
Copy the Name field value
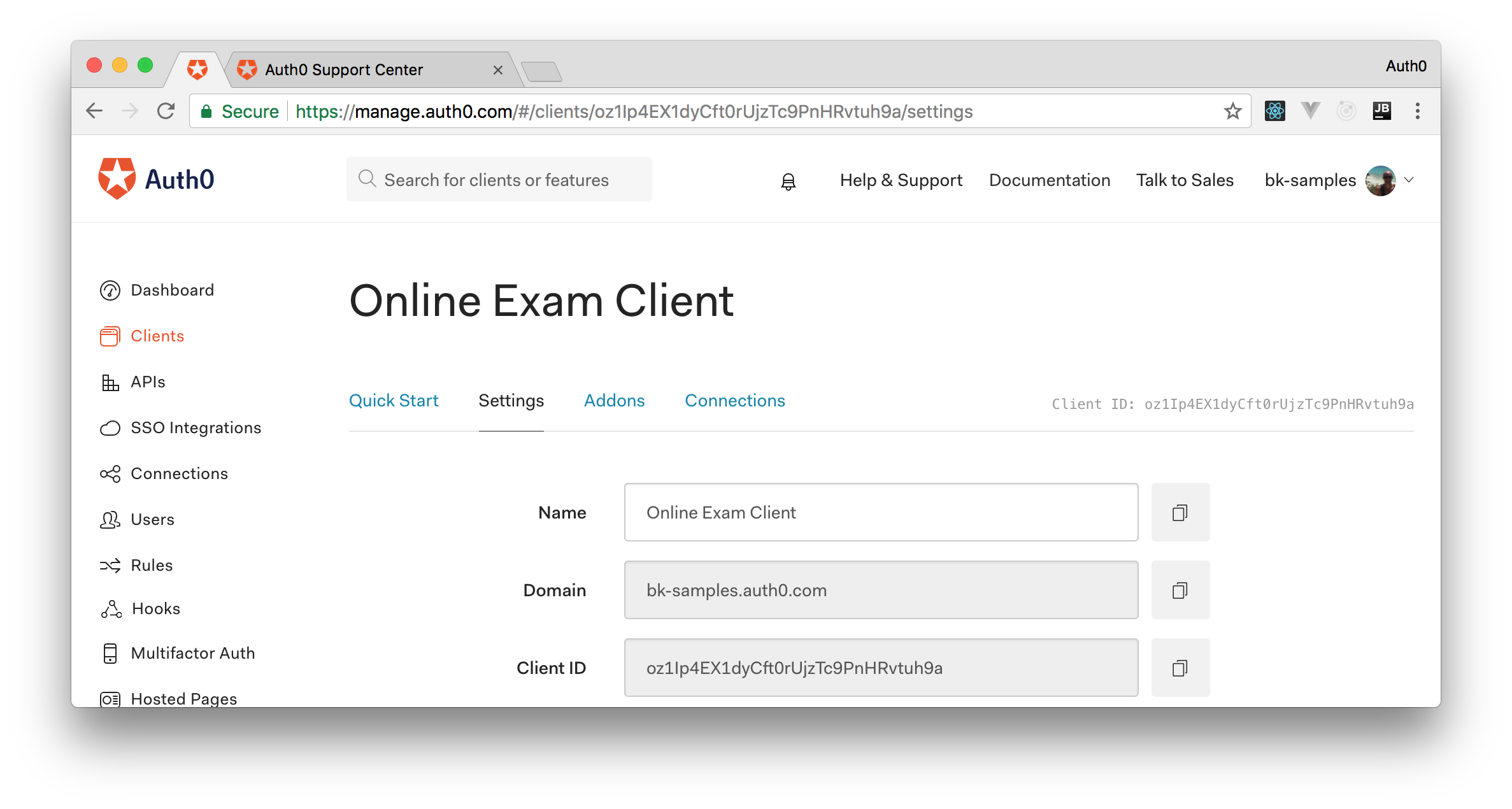(1180, 512)
